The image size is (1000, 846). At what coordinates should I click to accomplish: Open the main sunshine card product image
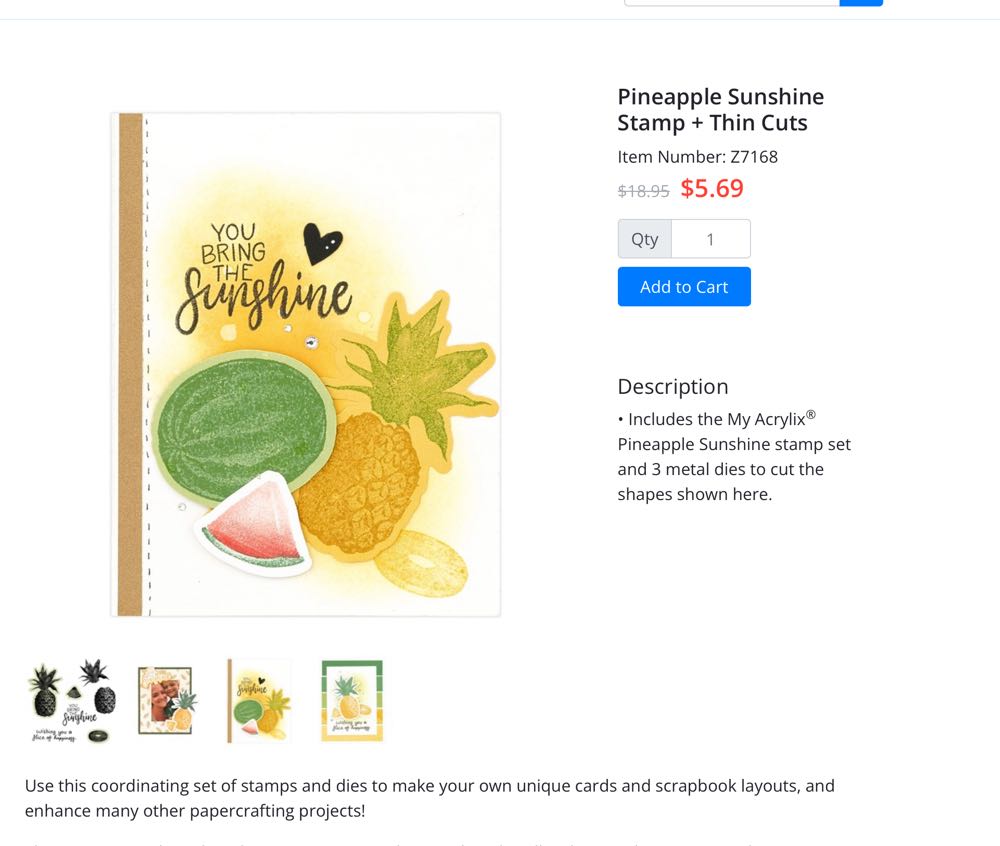pos(305,365)
